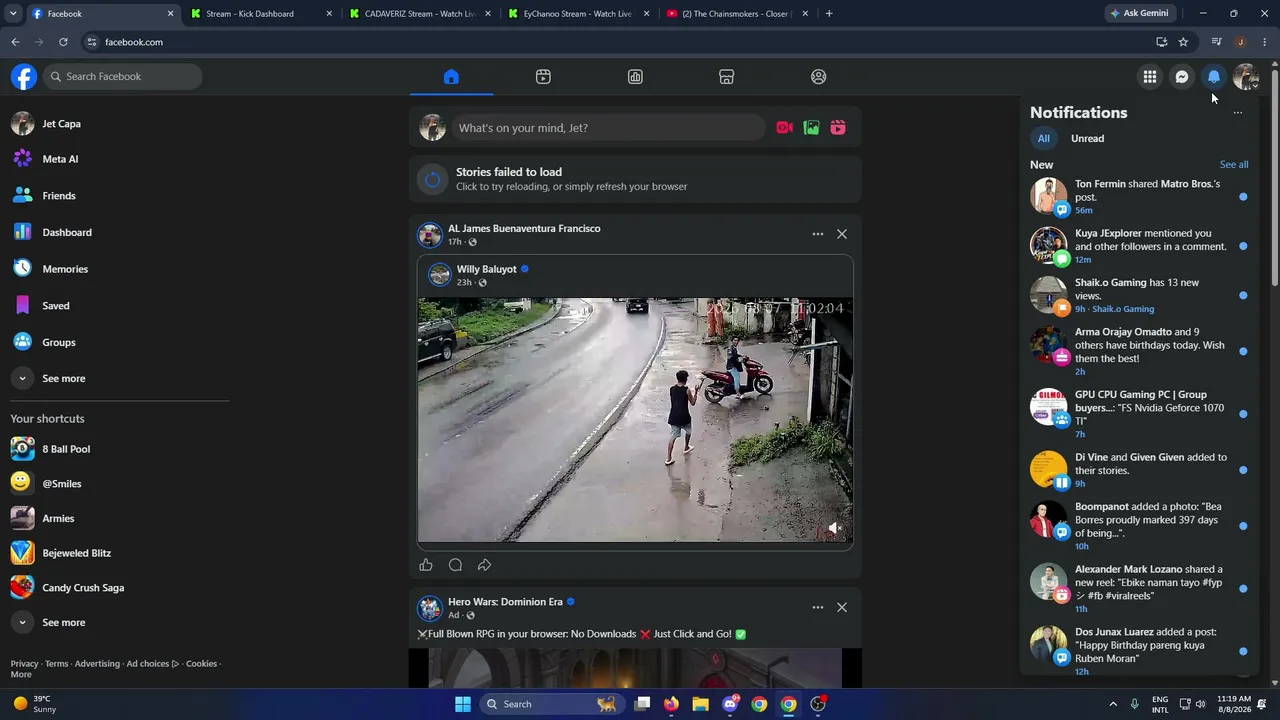Switch to EyChanoo Stream browser tab

coord(578,14)
